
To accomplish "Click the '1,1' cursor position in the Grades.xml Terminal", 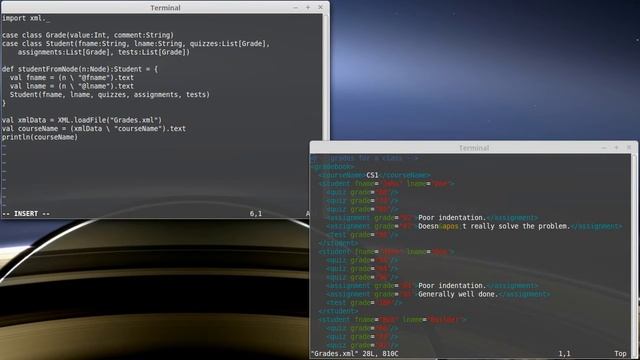I will [564, 353].
